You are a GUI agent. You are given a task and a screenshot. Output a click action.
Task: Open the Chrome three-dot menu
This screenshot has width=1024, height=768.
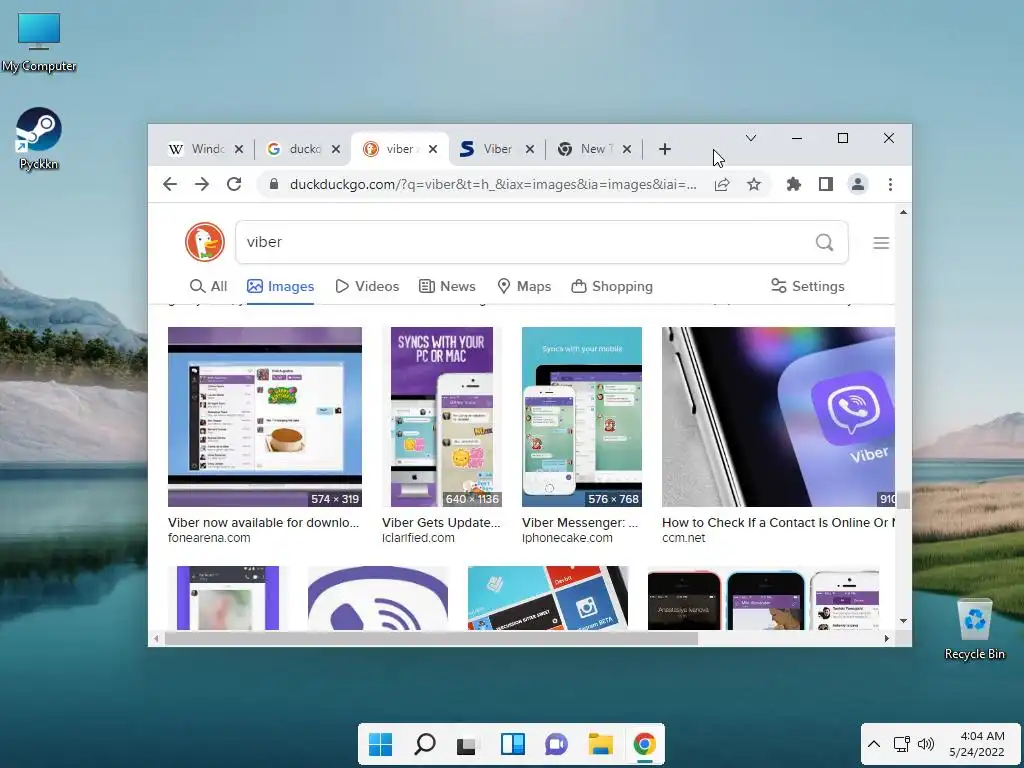(890, 184)
